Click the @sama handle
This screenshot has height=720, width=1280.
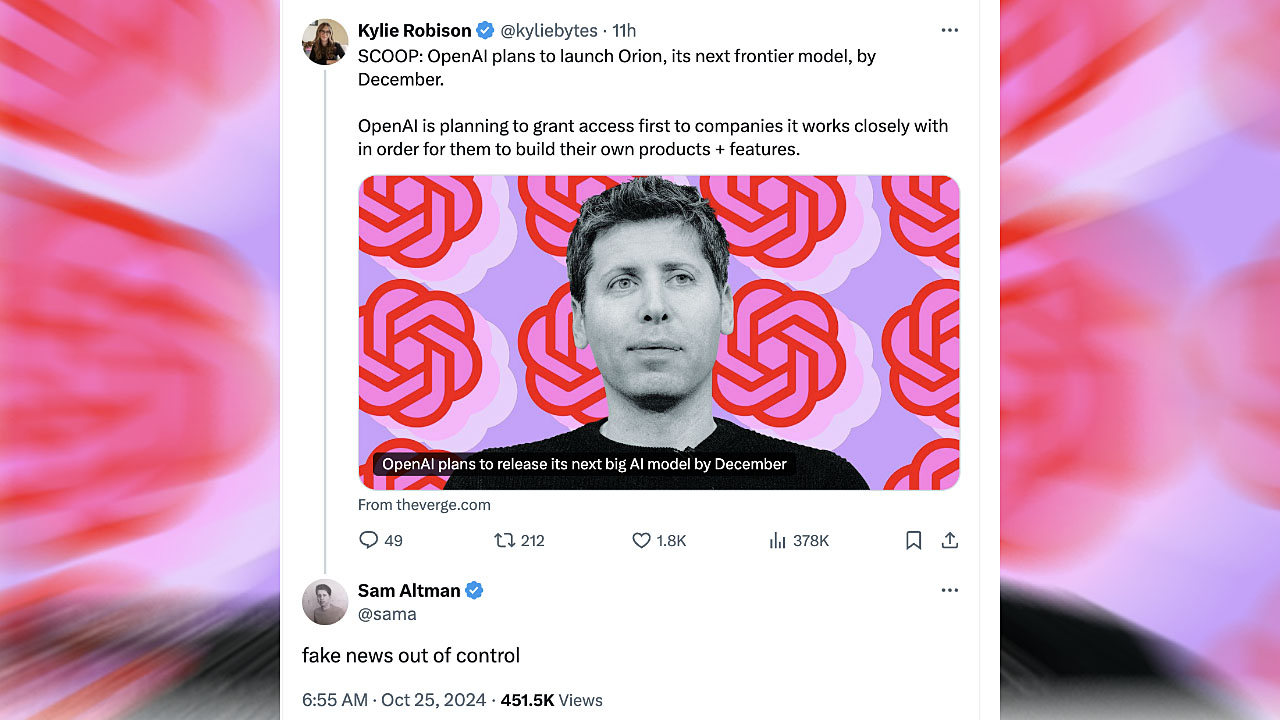tap(387, 614)
